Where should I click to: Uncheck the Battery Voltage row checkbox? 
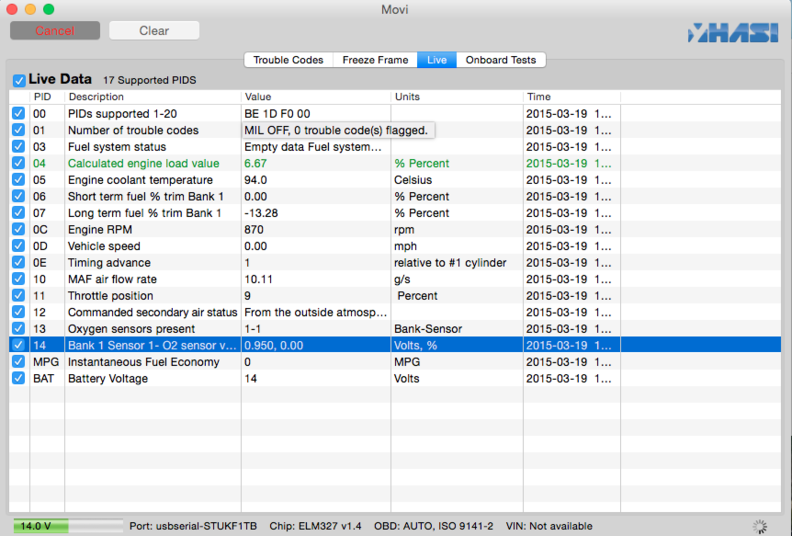[19, 379]
